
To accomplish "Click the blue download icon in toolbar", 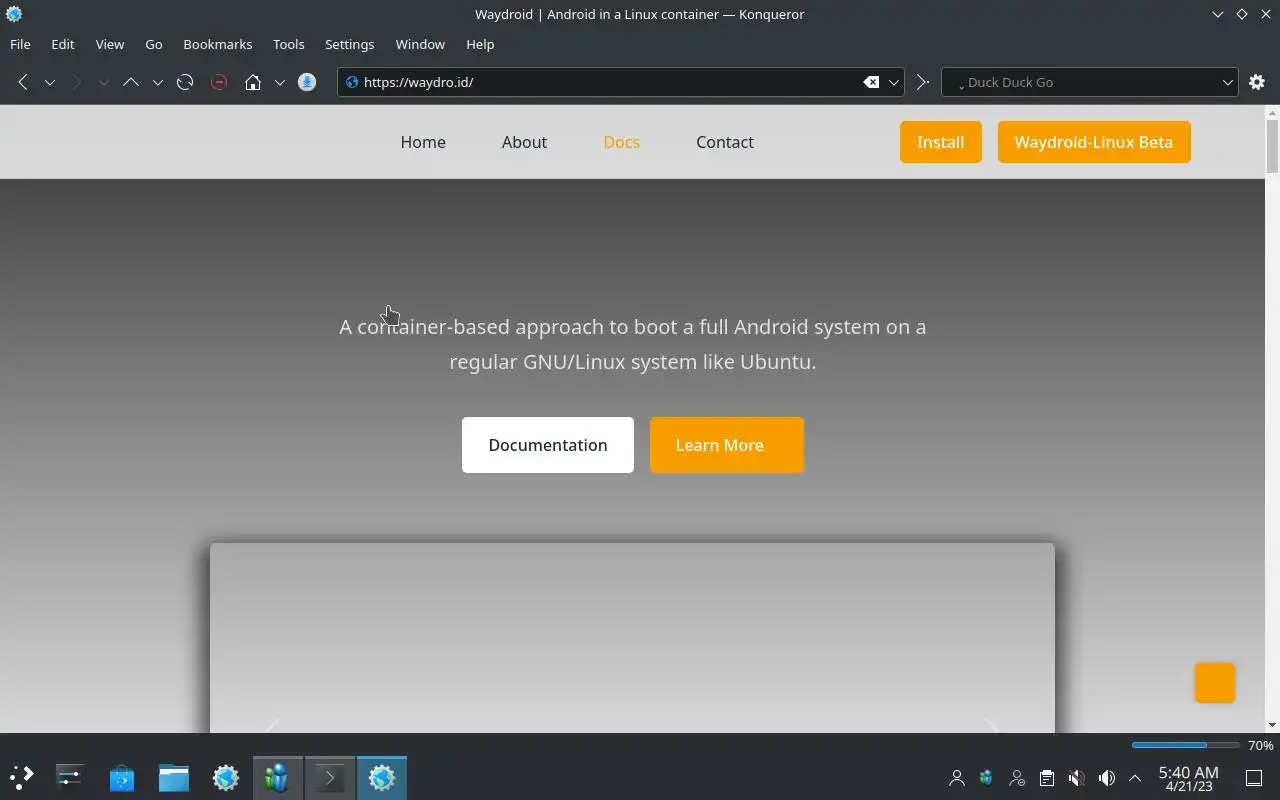I will click(307, 82).
